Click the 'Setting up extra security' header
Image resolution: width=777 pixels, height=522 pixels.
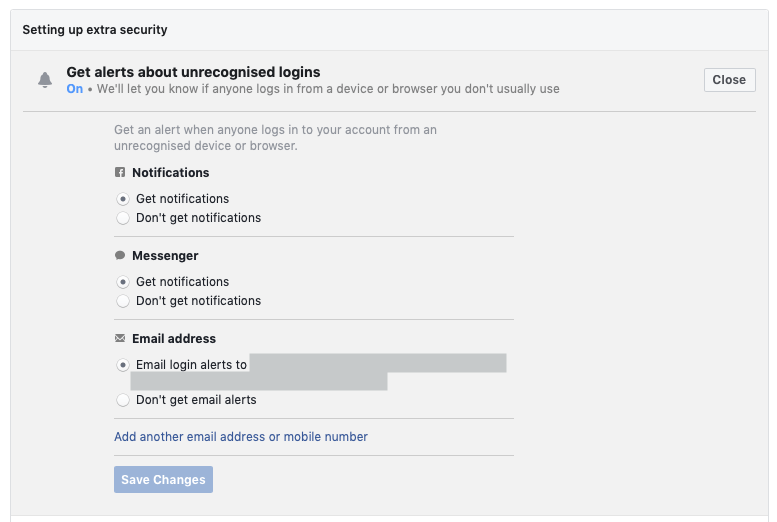point(95,30)
